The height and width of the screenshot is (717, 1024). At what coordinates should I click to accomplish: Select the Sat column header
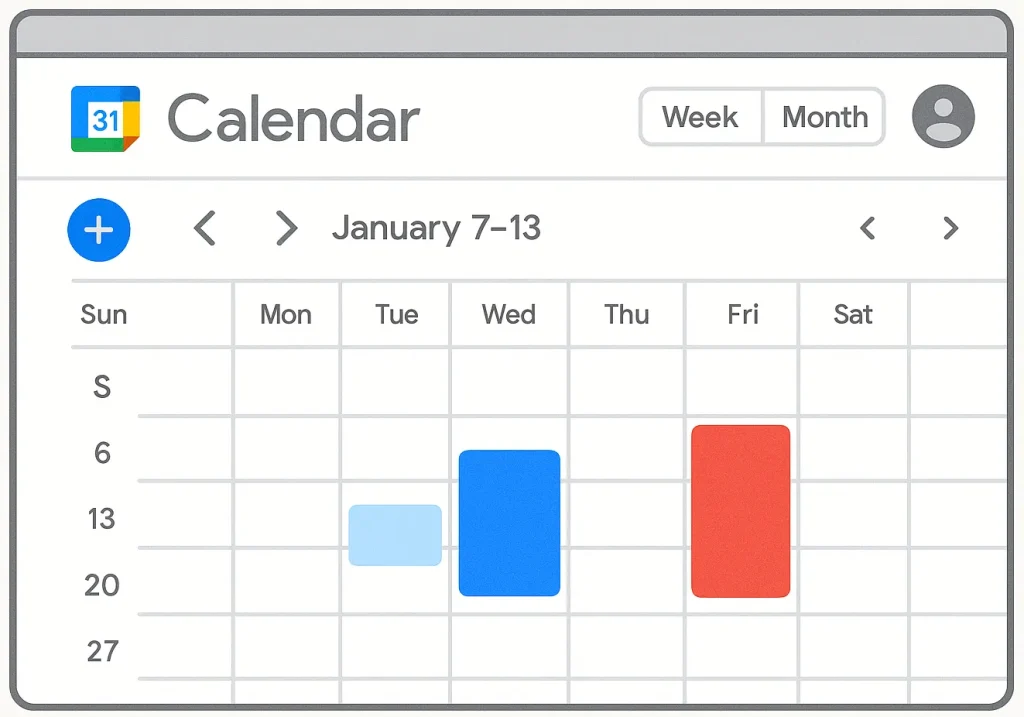click(x=853, y=315)
